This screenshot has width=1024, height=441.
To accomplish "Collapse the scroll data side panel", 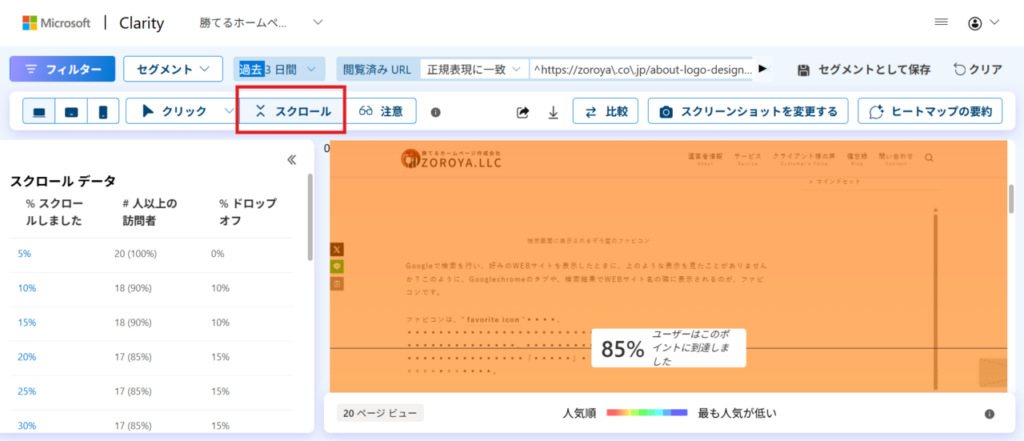I will (292, 159).
